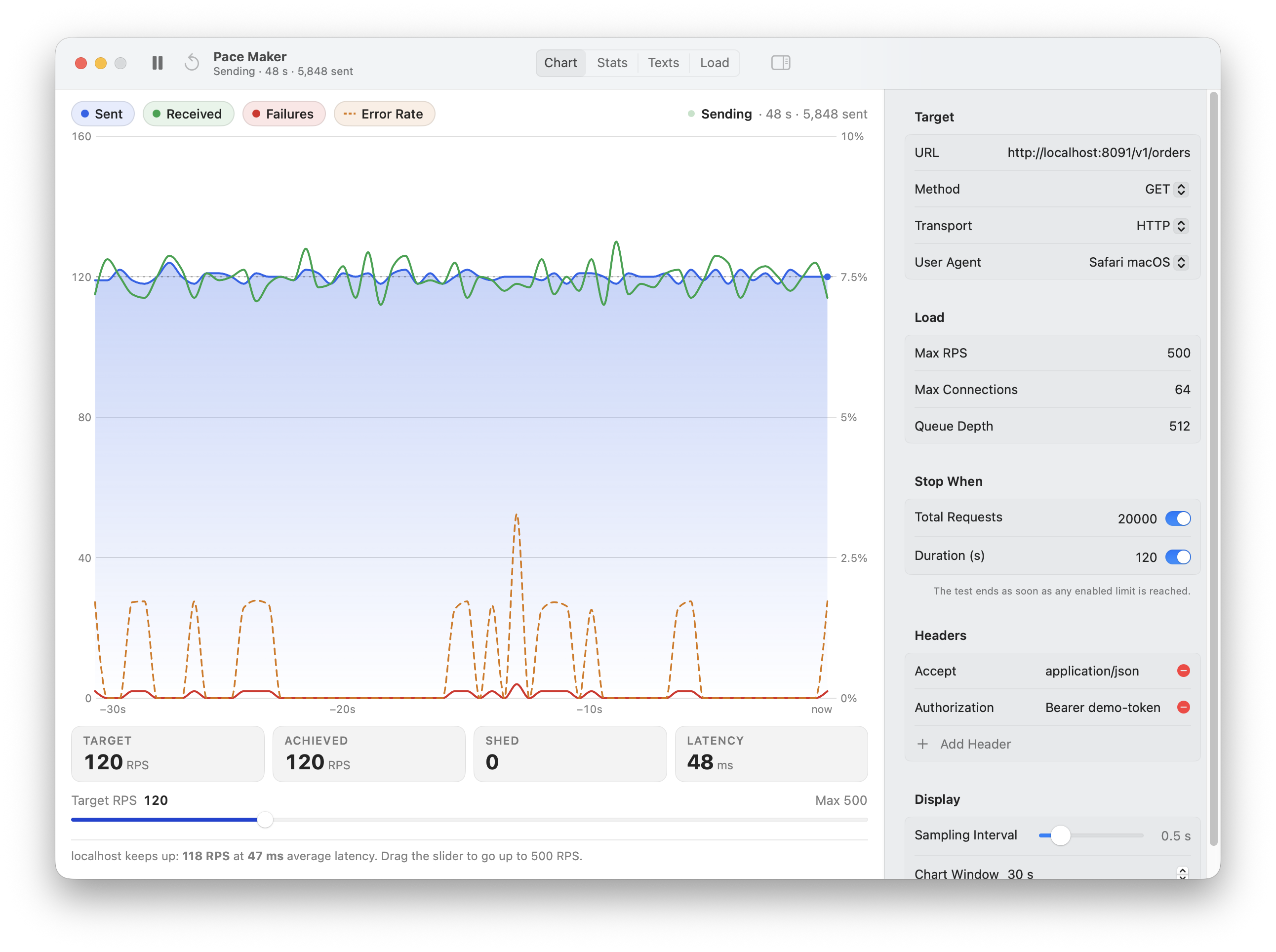Click the SHED 0 card
1276x952 pixels.
point(570,754)
